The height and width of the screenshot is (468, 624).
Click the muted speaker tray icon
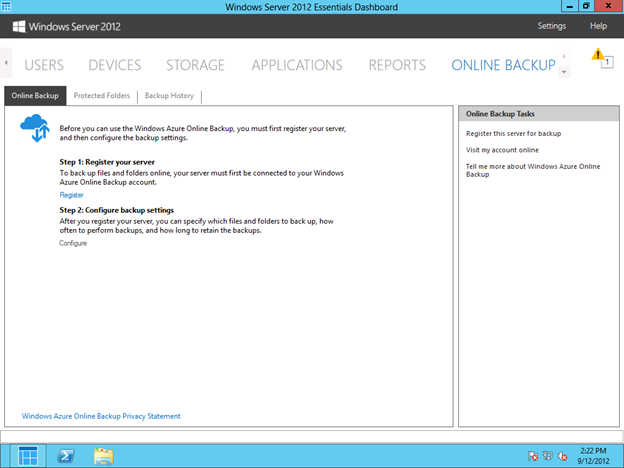click(562, 456)
